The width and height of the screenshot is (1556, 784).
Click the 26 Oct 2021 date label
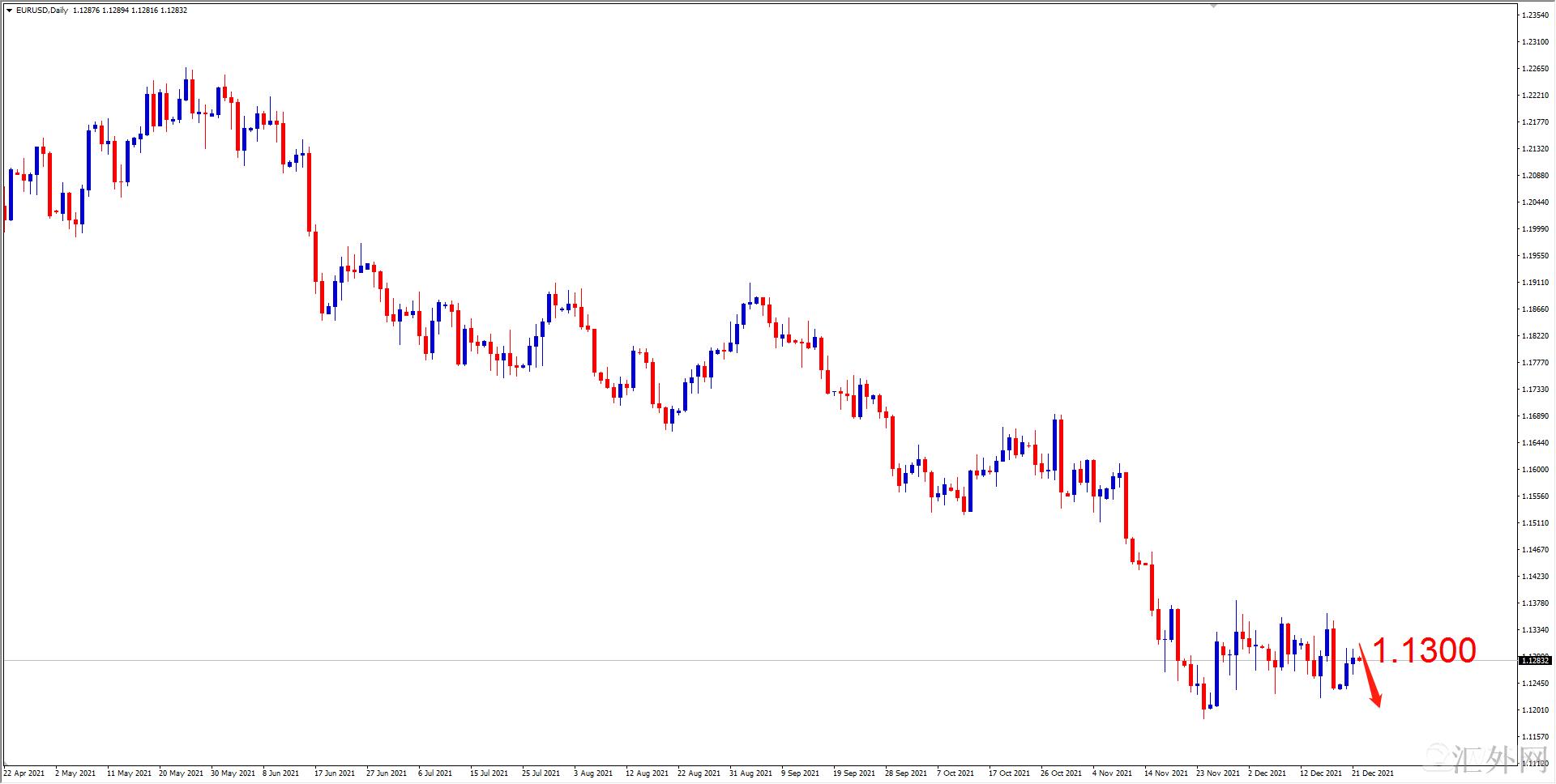(1061, 773)
